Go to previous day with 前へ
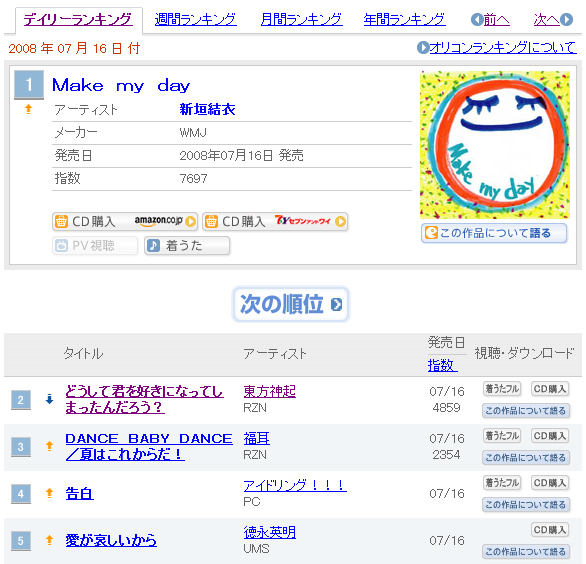The image size is (586, 564). coord(497,19)
